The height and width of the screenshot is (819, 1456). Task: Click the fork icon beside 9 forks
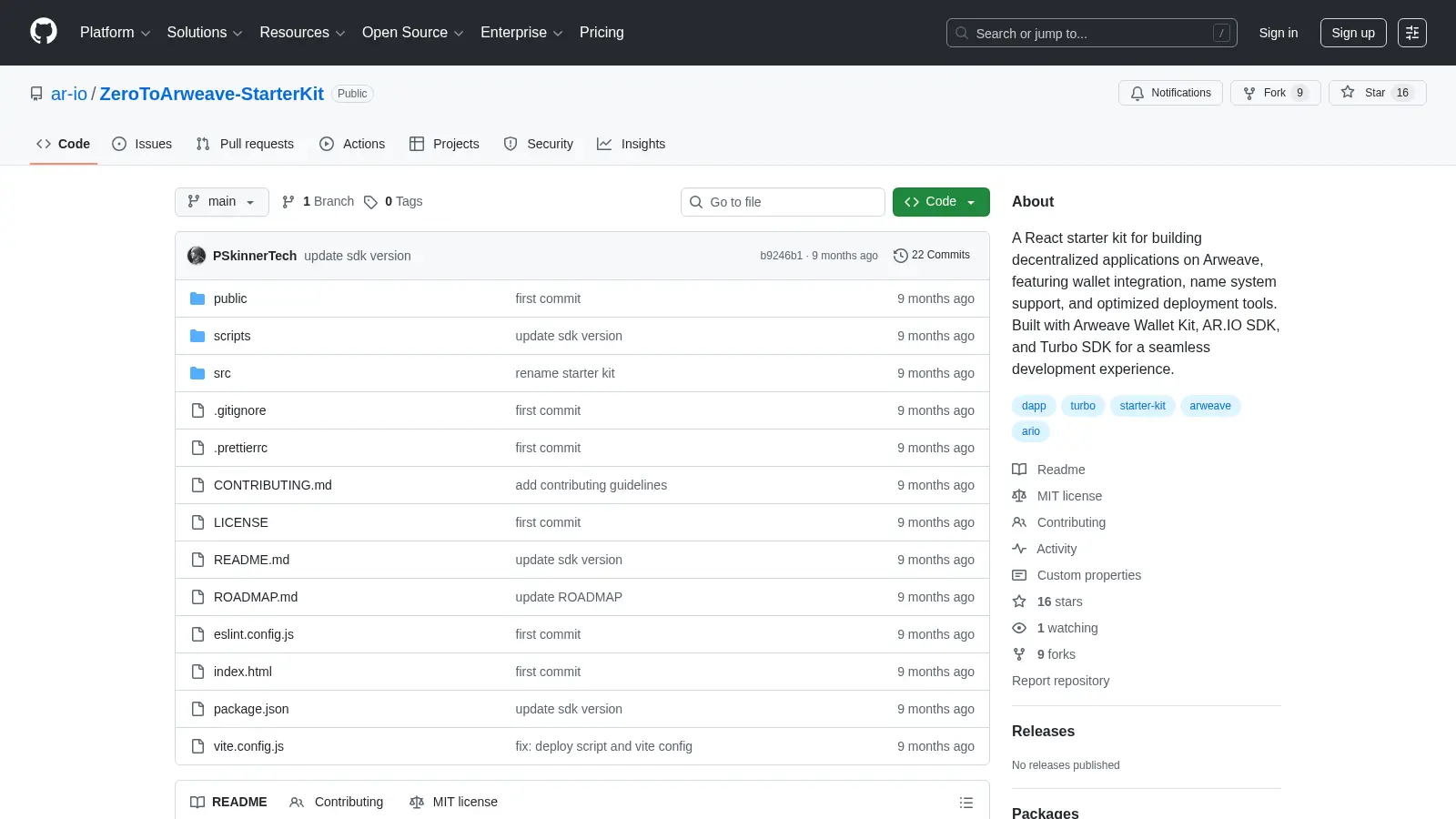[1019, 654]
